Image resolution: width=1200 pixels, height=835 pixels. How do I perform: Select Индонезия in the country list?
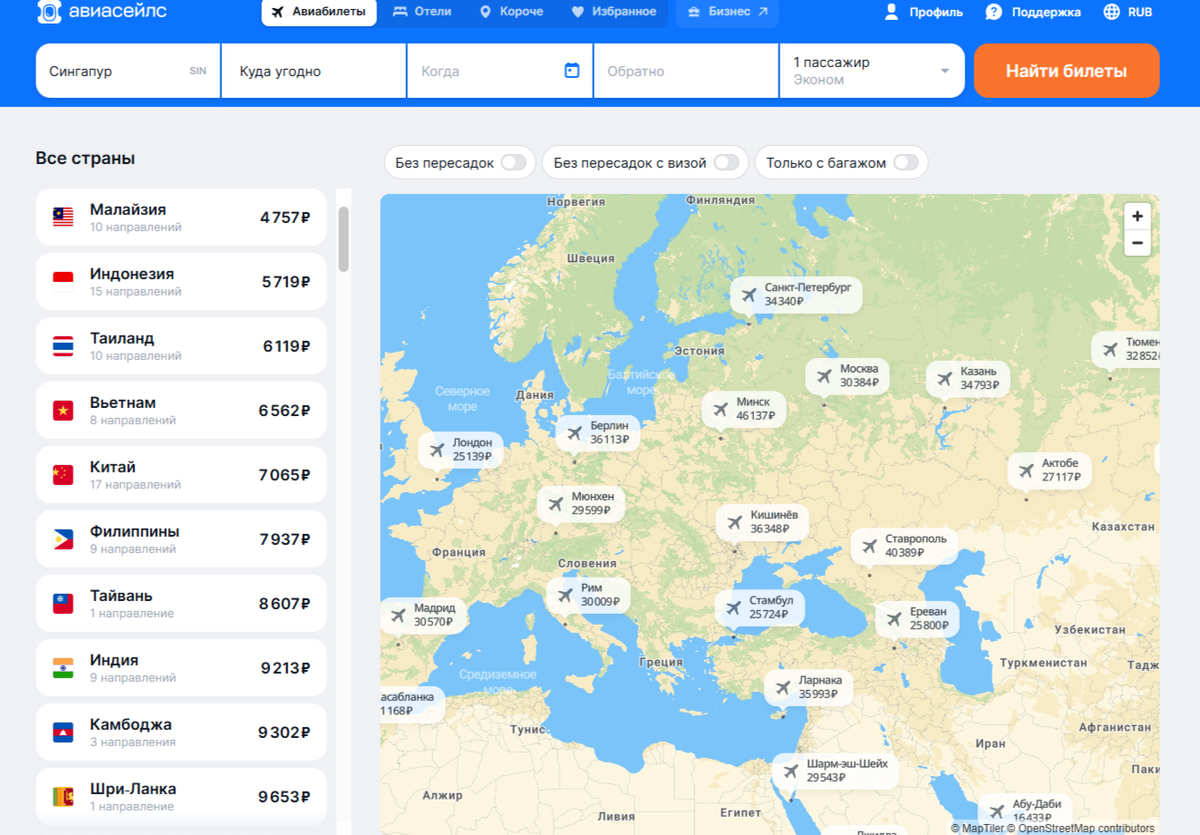click(x=181, y=281)
